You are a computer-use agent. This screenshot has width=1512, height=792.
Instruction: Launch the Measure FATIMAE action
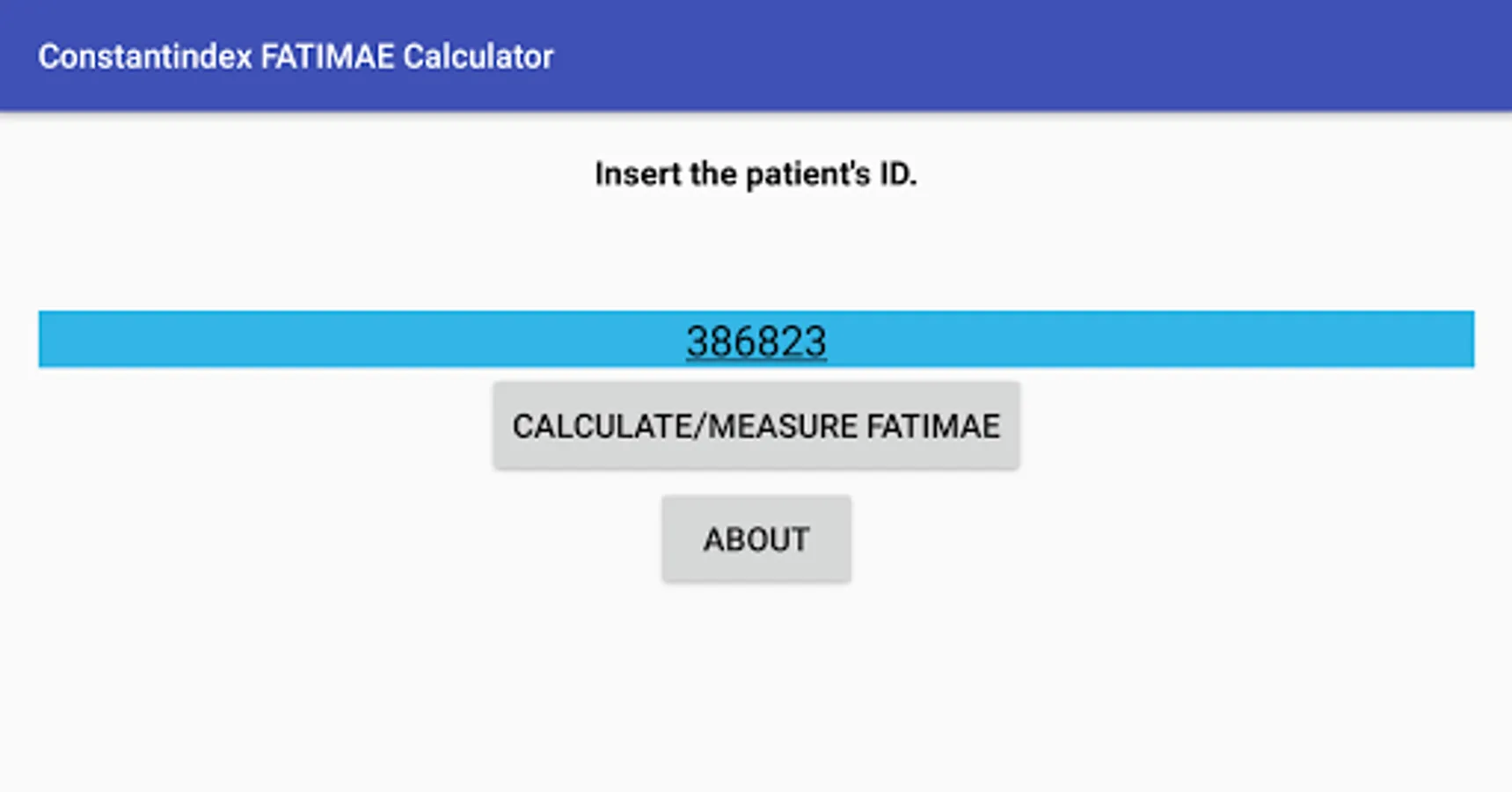(x=756, y=426)
